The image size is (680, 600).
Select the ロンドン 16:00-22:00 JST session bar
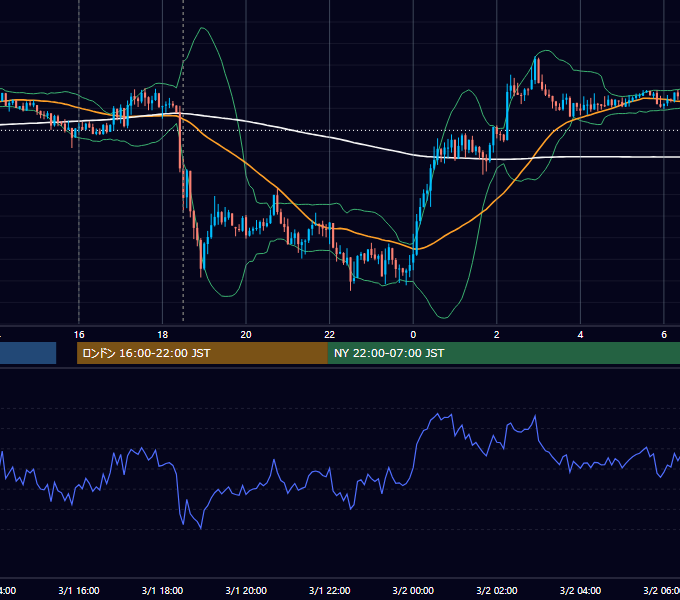pyautogui.click(x=202, y=353)
